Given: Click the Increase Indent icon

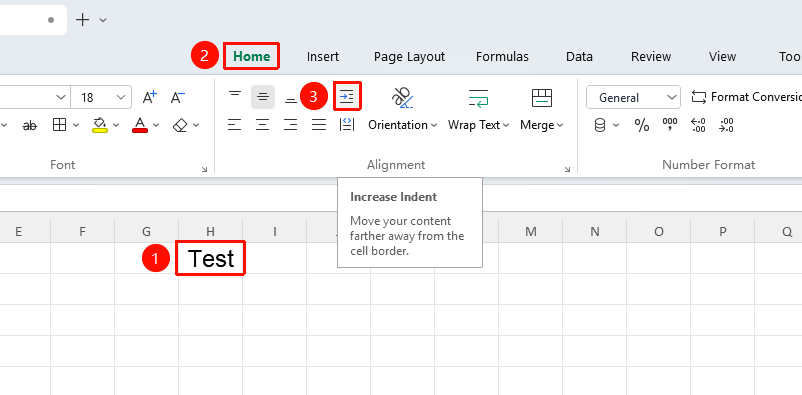Looking at the screenshot, I should [x=347, y=96].
